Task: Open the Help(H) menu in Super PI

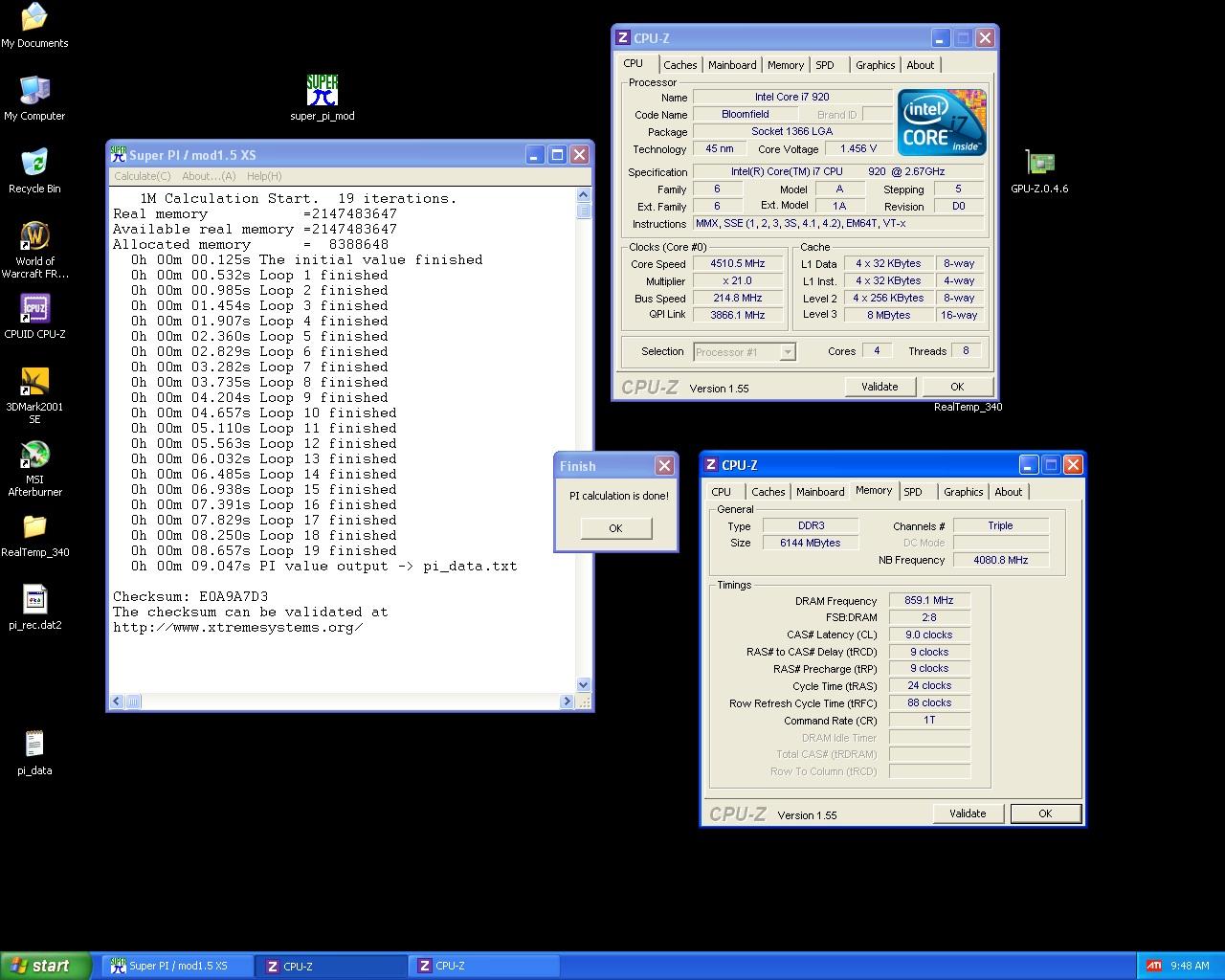Action: [264, 176]
